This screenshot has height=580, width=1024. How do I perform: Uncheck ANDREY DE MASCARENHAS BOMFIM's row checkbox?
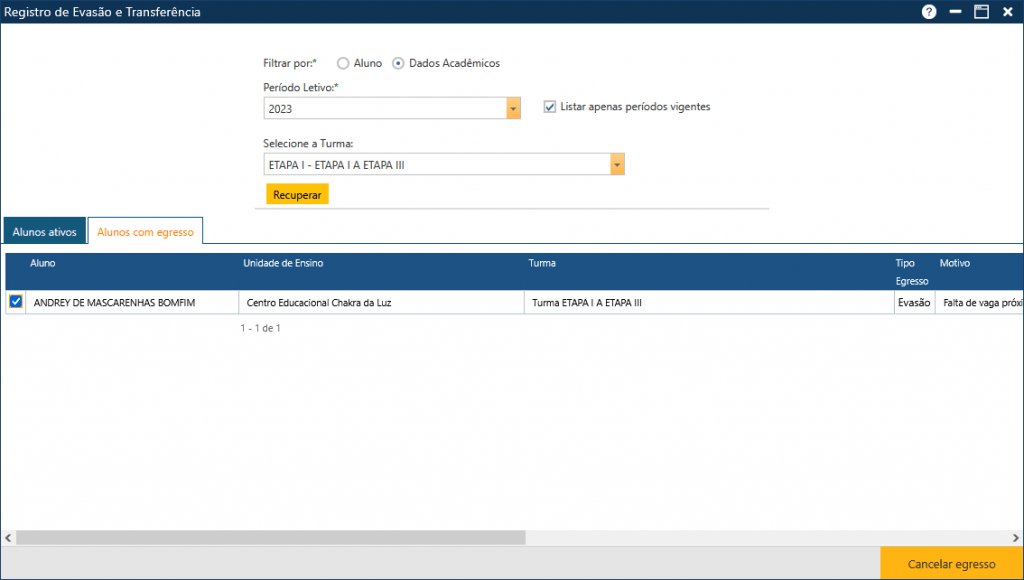tap(14, 302)
